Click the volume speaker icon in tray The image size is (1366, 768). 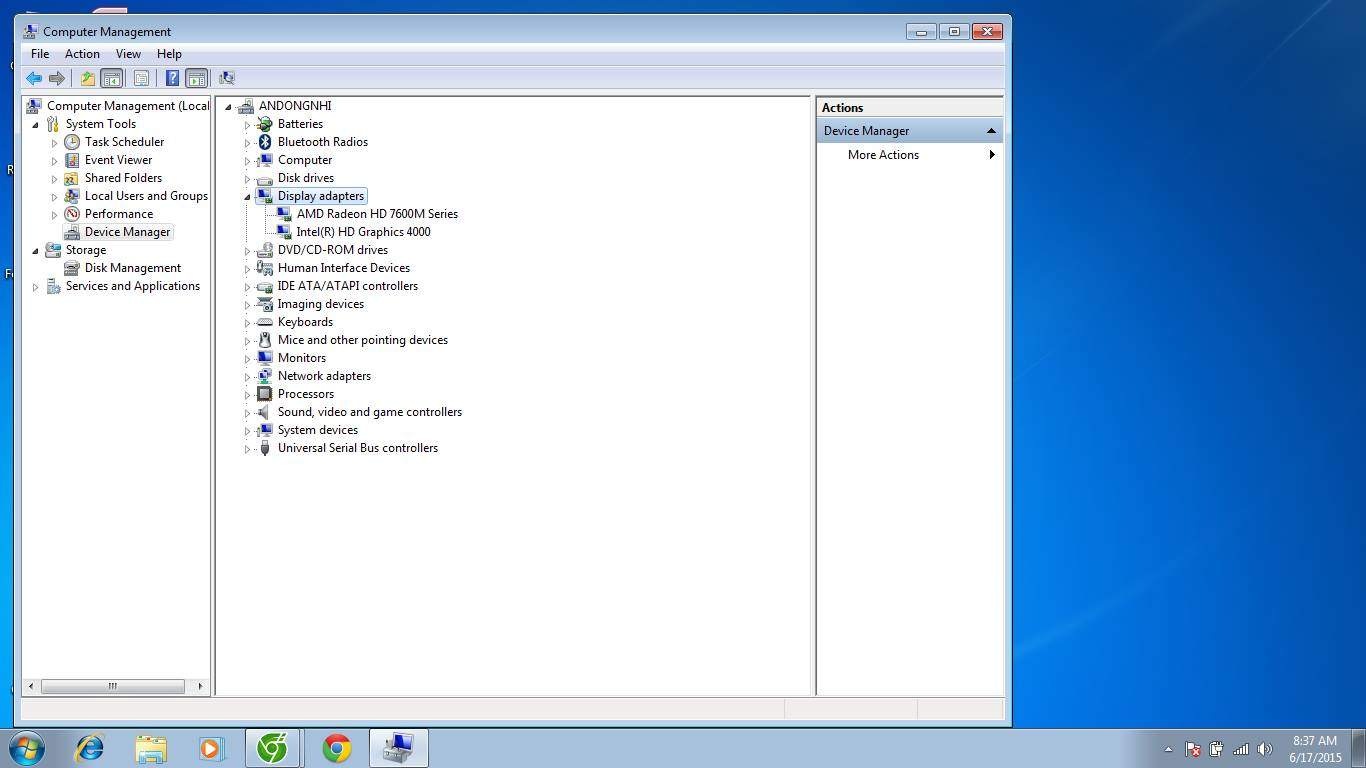coord(1264,749)
